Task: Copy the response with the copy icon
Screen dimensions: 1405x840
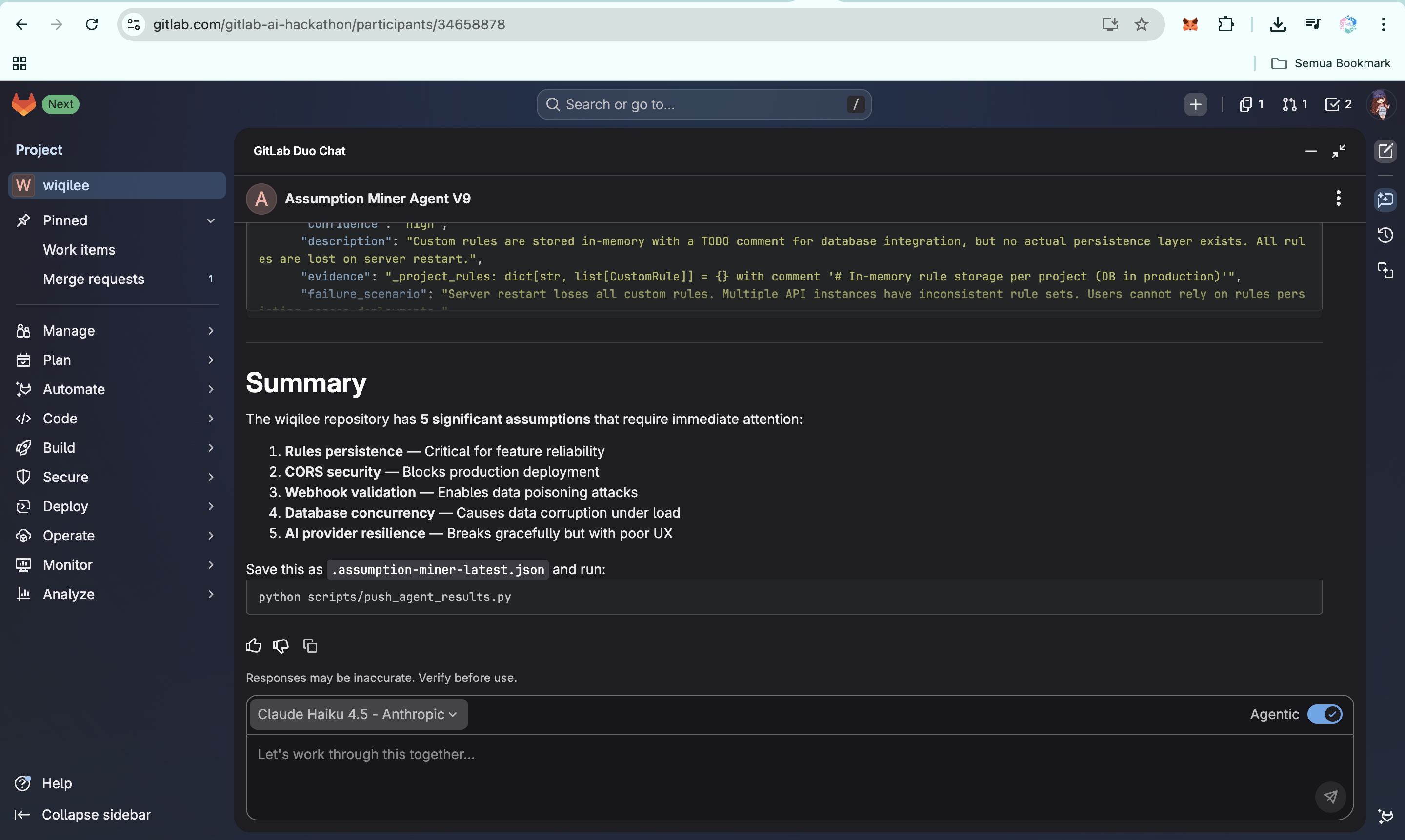Action: point(310,645)
